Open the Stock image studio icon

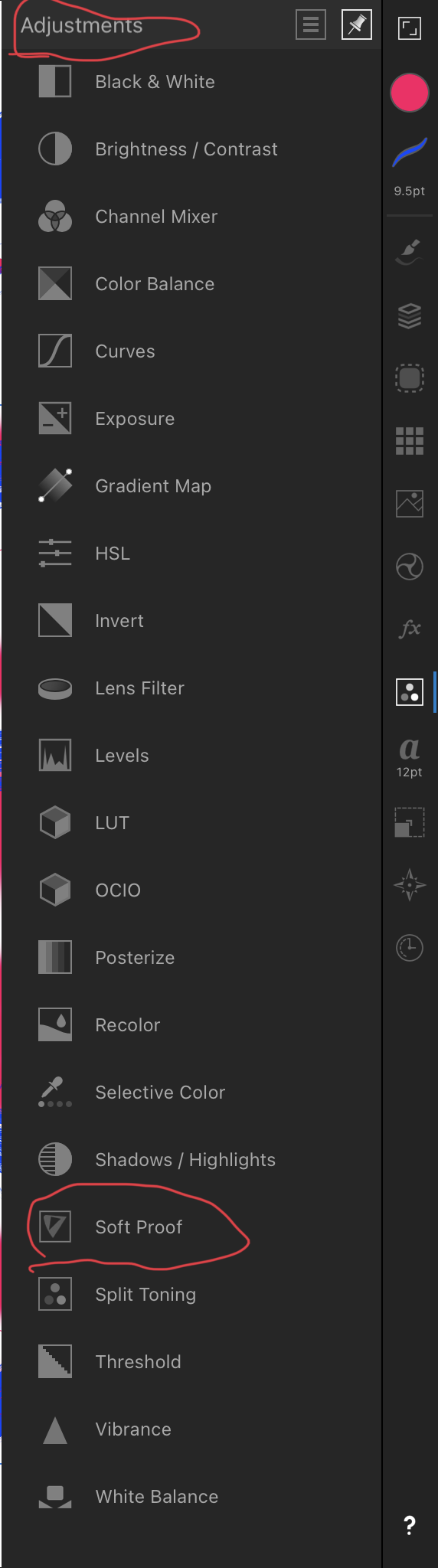(410, 504)
